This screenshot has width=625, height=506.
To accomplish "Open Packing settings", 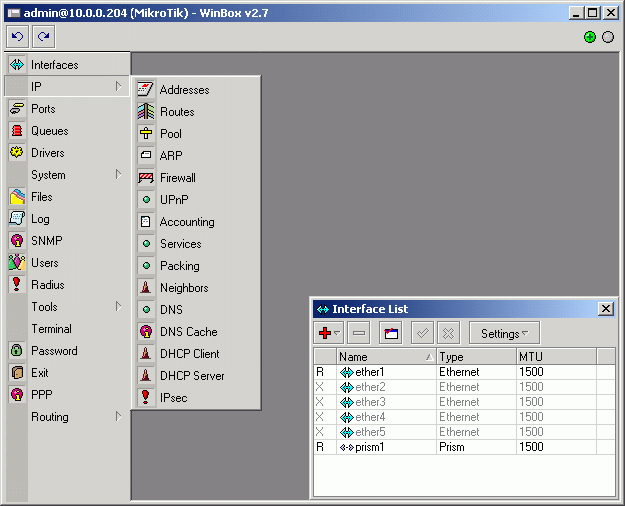I will pyautogui.click(x=196, y=266).
